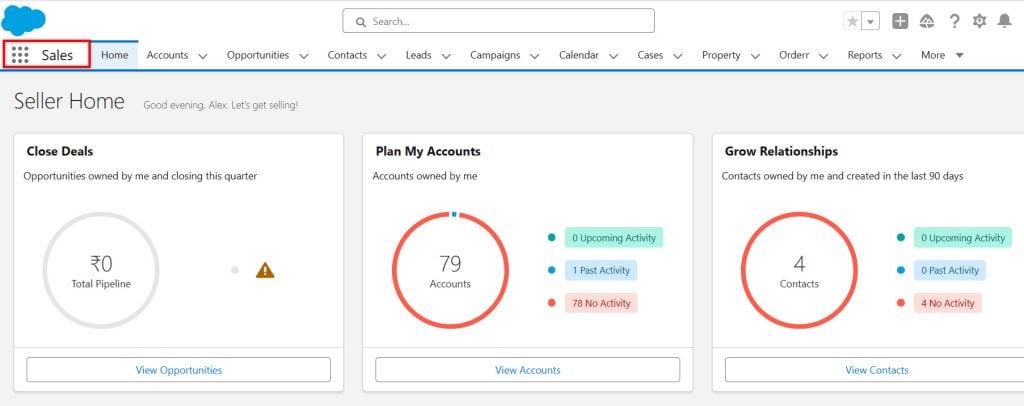Open the global actions plus icon
Screen dimensions: 1024x406
(x=900, y=22)
